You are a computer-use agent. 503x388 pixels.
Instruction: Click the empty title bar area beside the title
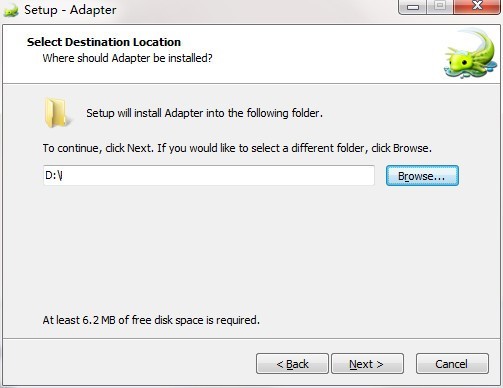point(257,10)
